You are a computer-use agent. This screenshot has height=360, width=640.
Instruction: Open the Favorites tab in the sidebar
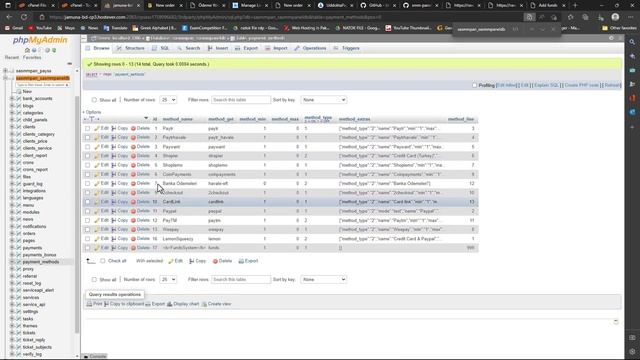[32, 58]
